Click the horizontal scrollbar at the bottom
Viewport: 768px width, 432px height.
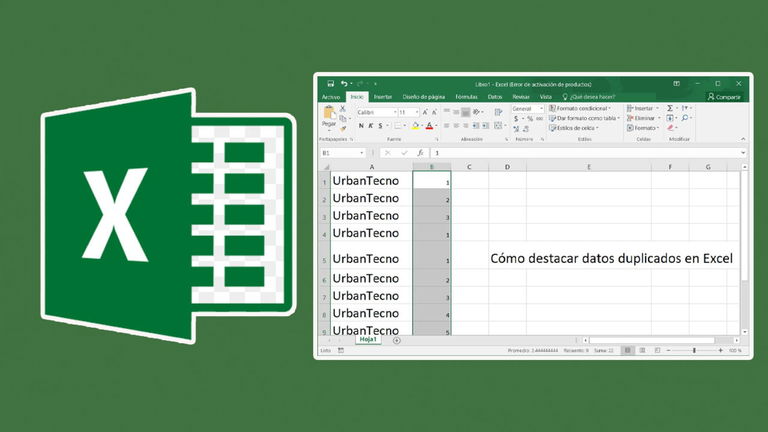pos(652,340)
